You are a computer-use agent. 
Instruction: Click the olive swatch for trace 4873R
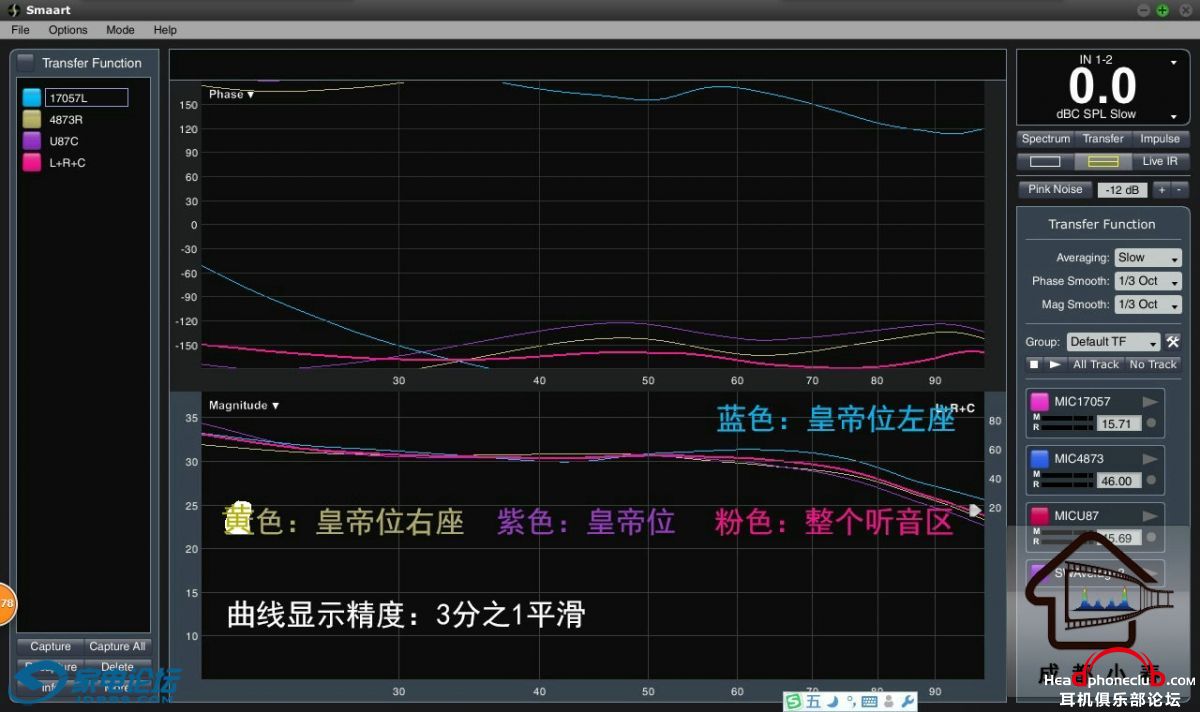point(32,119)
